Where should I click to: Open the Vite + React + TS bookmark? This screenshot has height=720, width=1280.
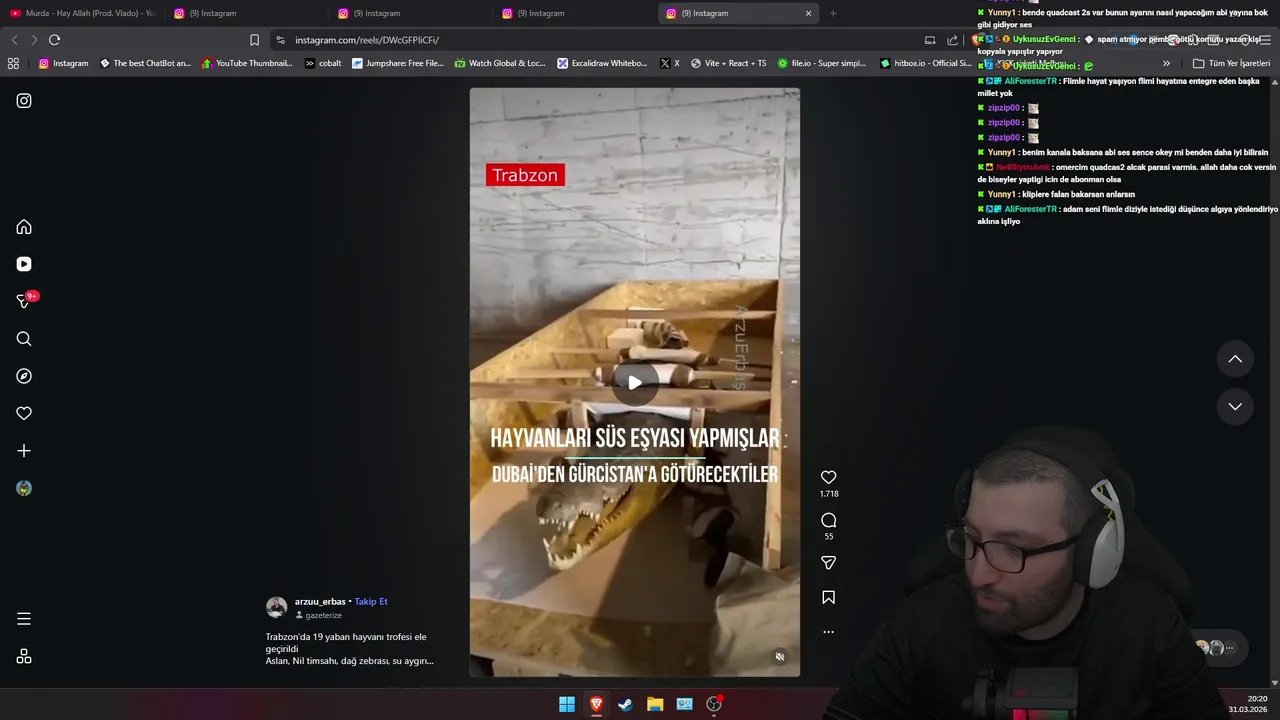[728, 63]
